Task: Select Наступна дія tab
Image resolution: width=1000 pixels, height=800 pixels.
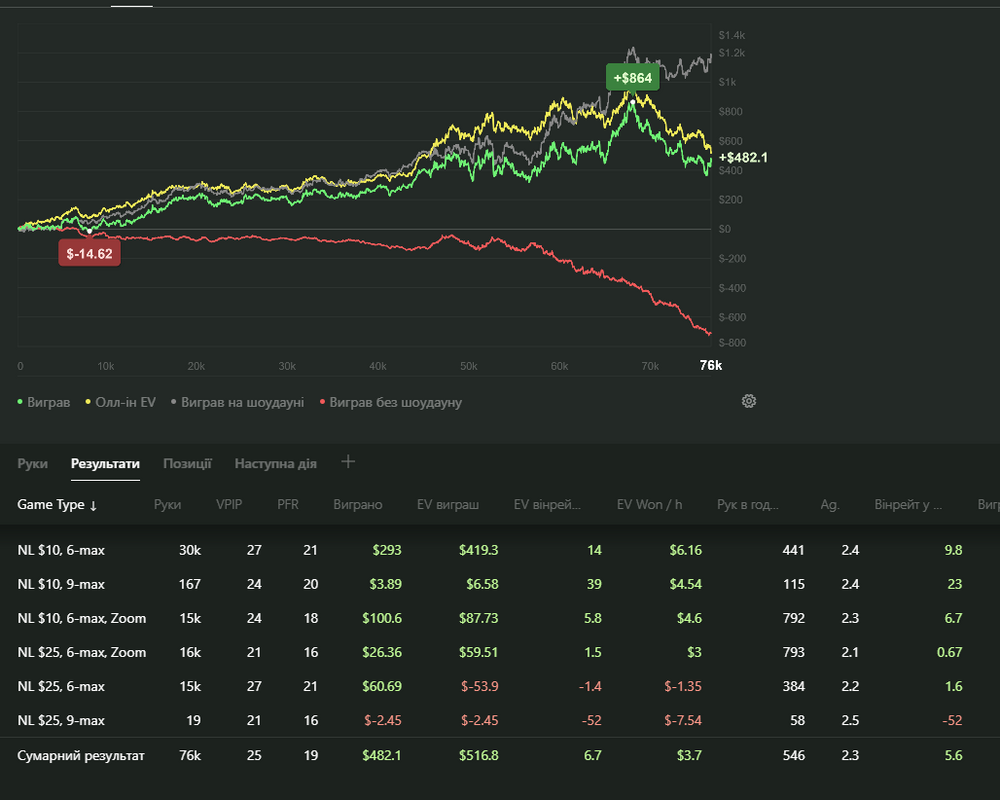Action: point(275,464)
